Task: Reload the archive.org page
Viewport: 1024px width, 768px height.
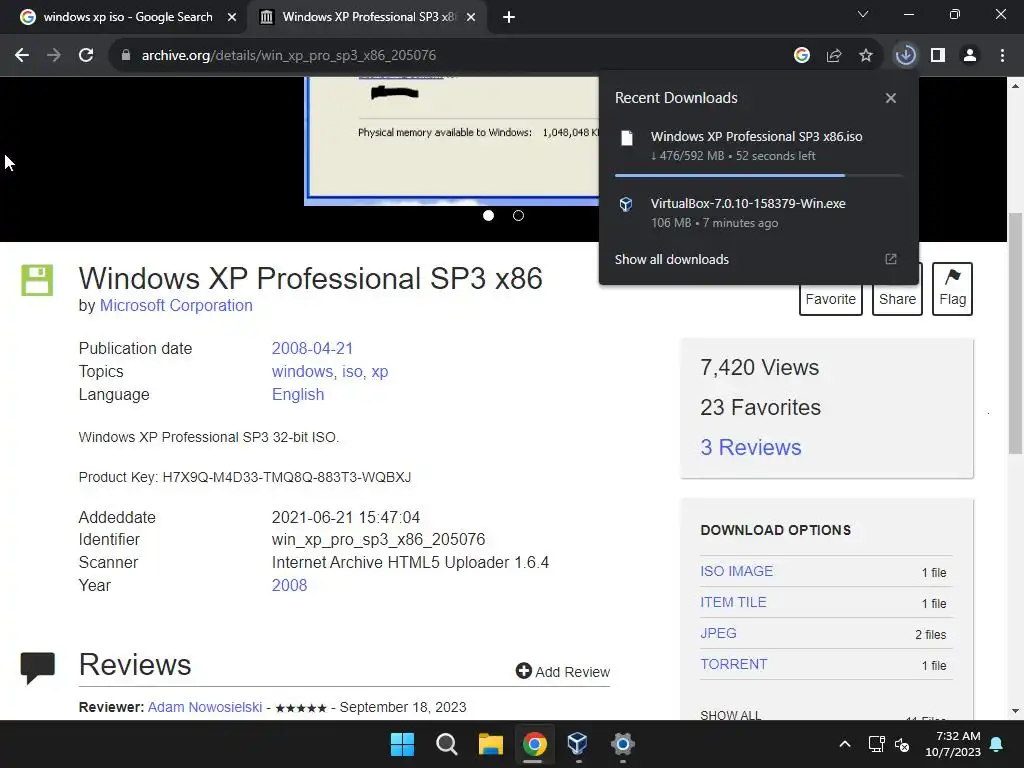Action: pyautogui.click(x=86, y=56)
